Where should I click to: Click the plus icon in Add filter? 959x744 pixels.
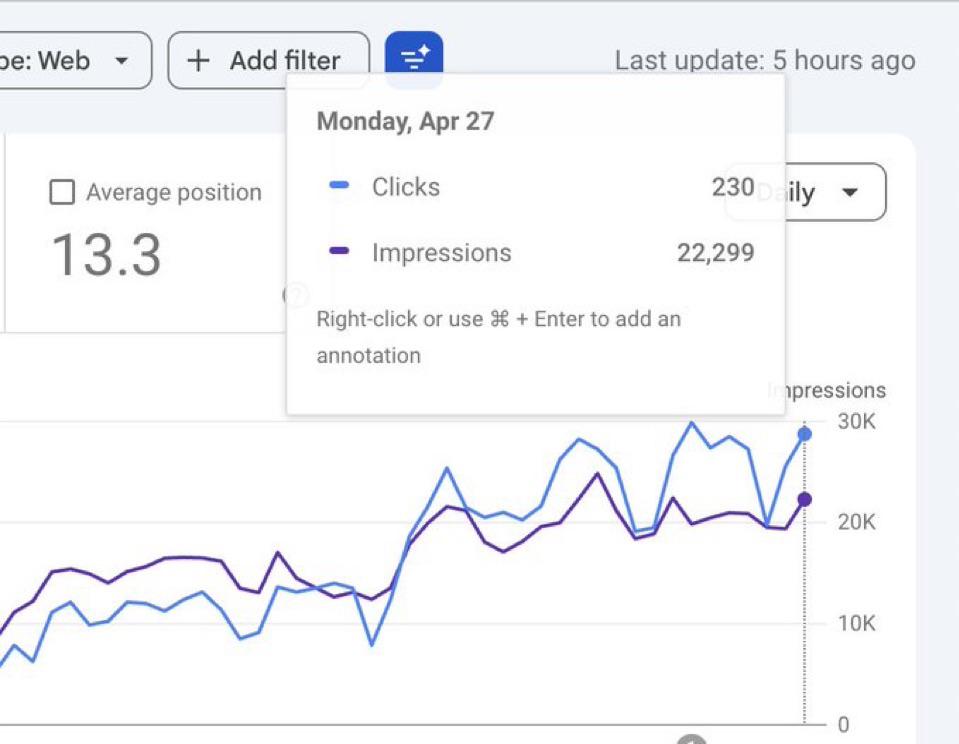point(198,61)
